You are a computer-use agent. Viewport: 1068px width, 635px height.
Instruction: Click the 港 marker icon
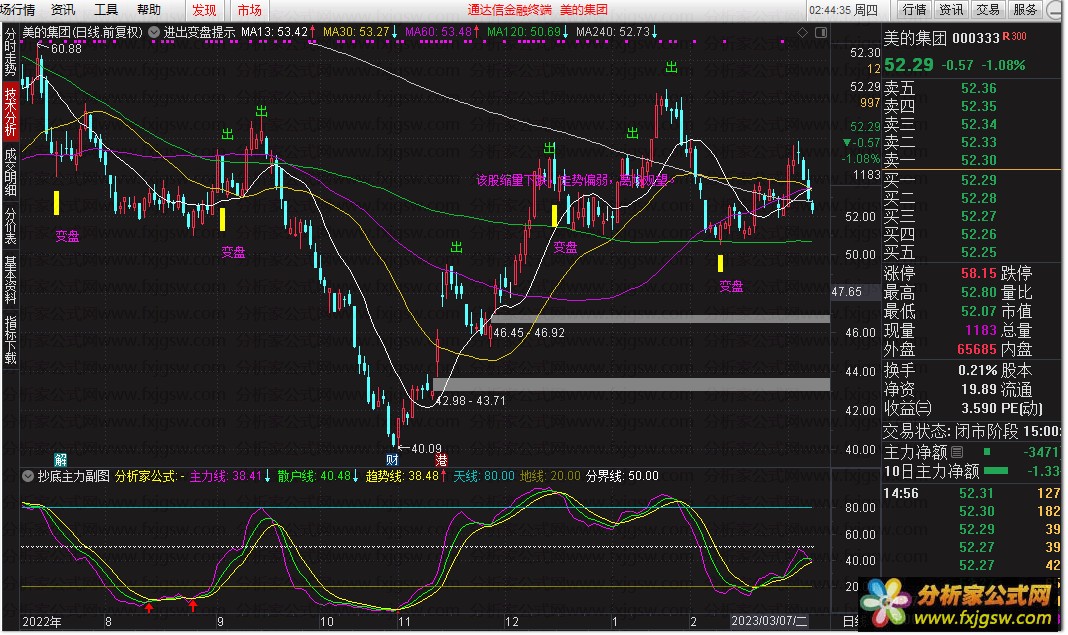coord(441,459)
